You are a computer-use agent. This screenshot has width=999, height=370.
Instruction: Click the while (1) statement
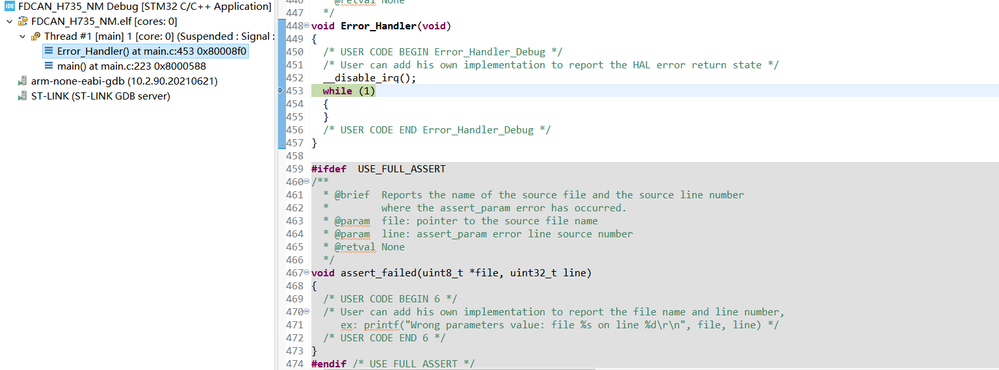coord(349,91)
